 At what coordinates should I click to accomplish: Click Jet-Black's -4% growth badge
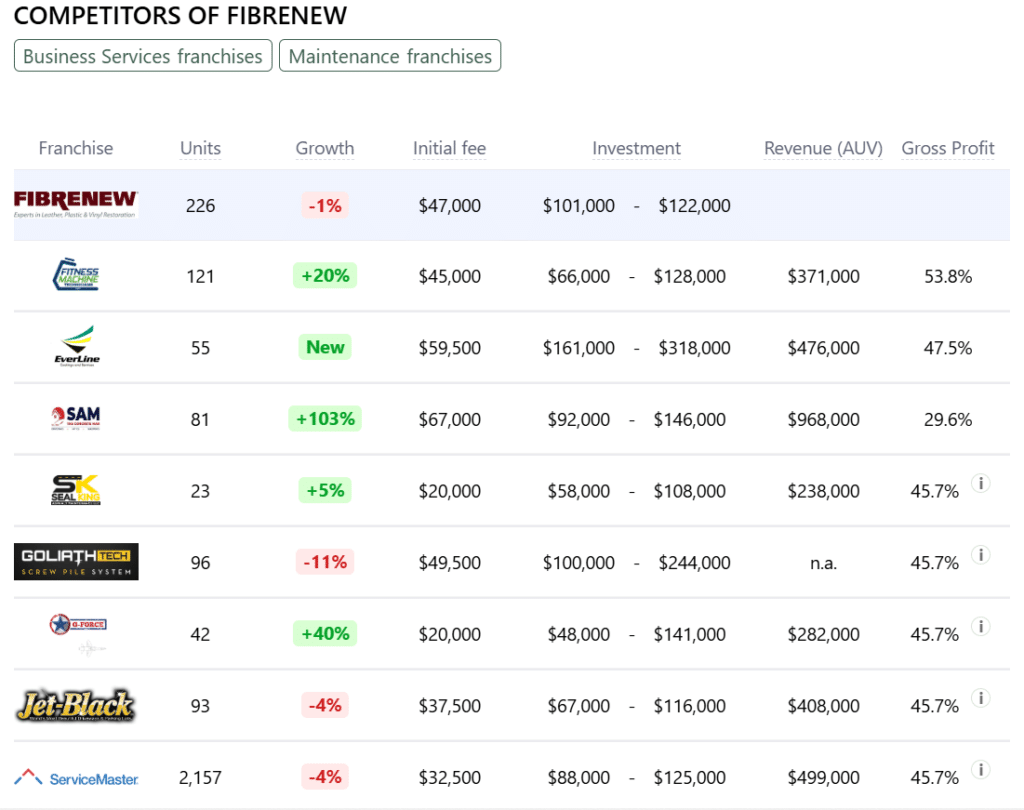coord(325,705)
